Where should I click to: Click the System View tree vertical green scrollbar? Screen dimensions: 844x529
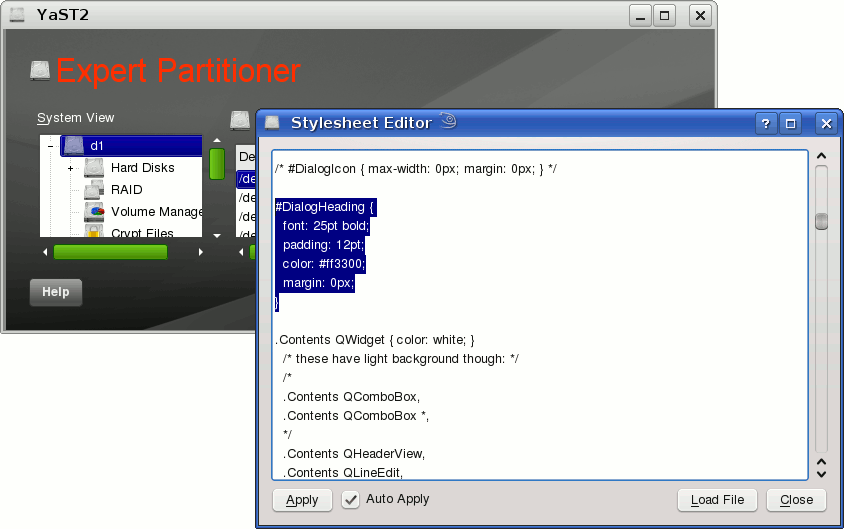click(217, 164)
